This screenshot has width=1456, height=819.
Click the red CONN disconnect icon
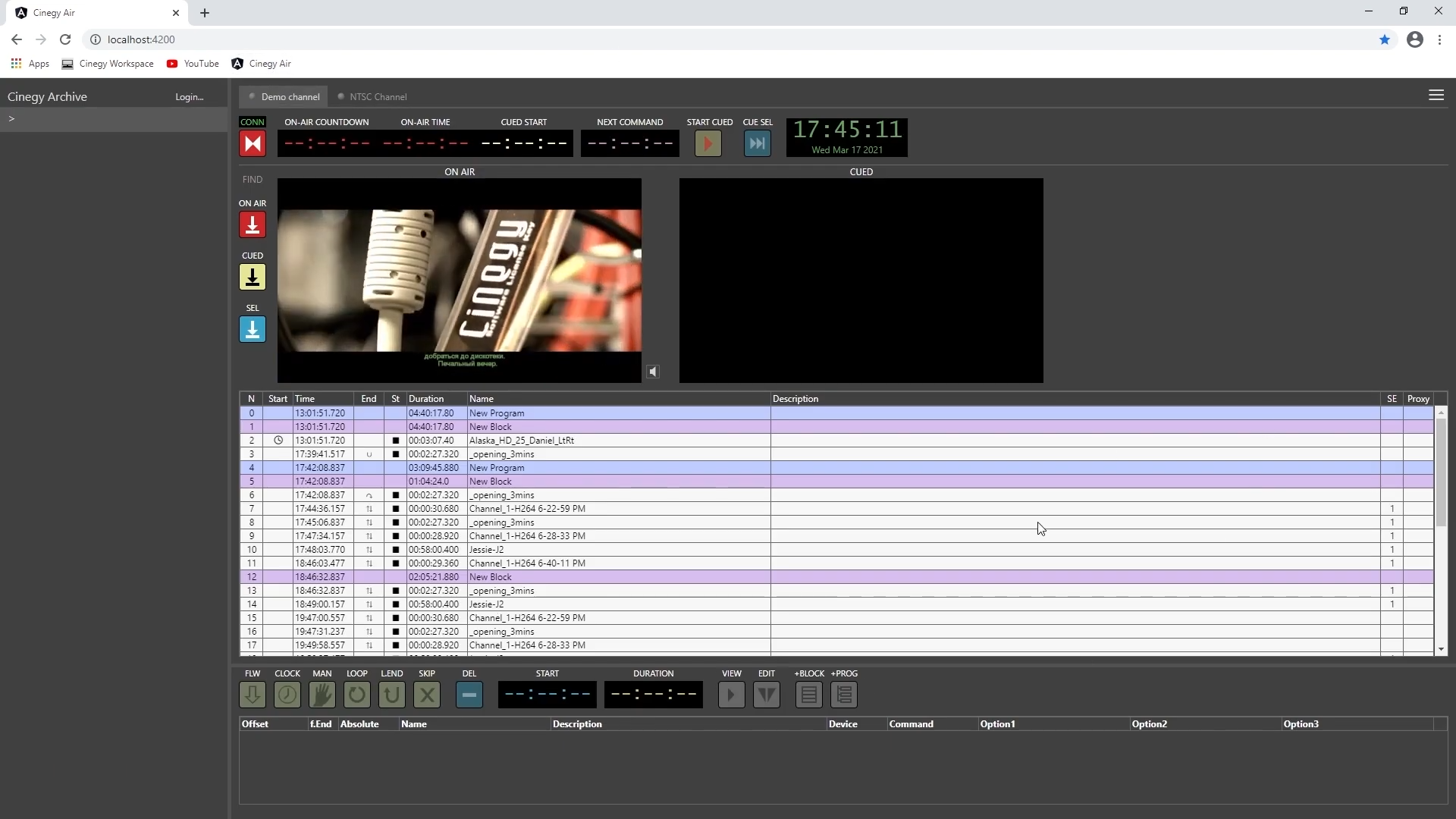click(253, 143)
